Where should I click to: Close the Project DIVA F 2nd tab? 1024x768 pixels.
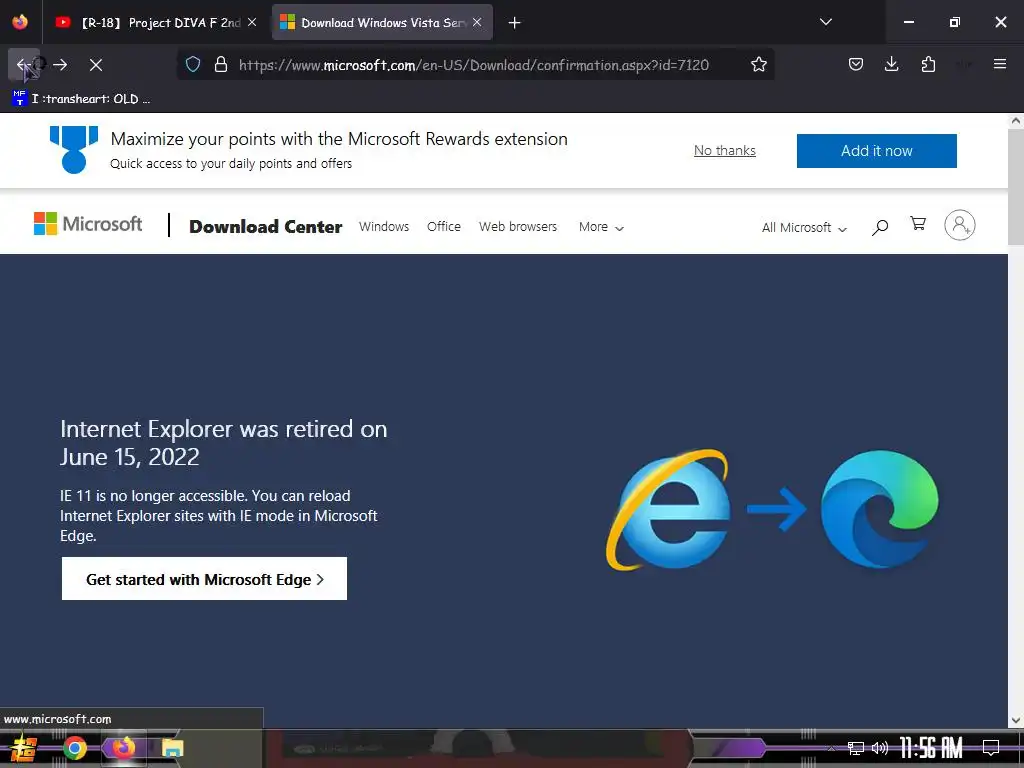(252, 22)
